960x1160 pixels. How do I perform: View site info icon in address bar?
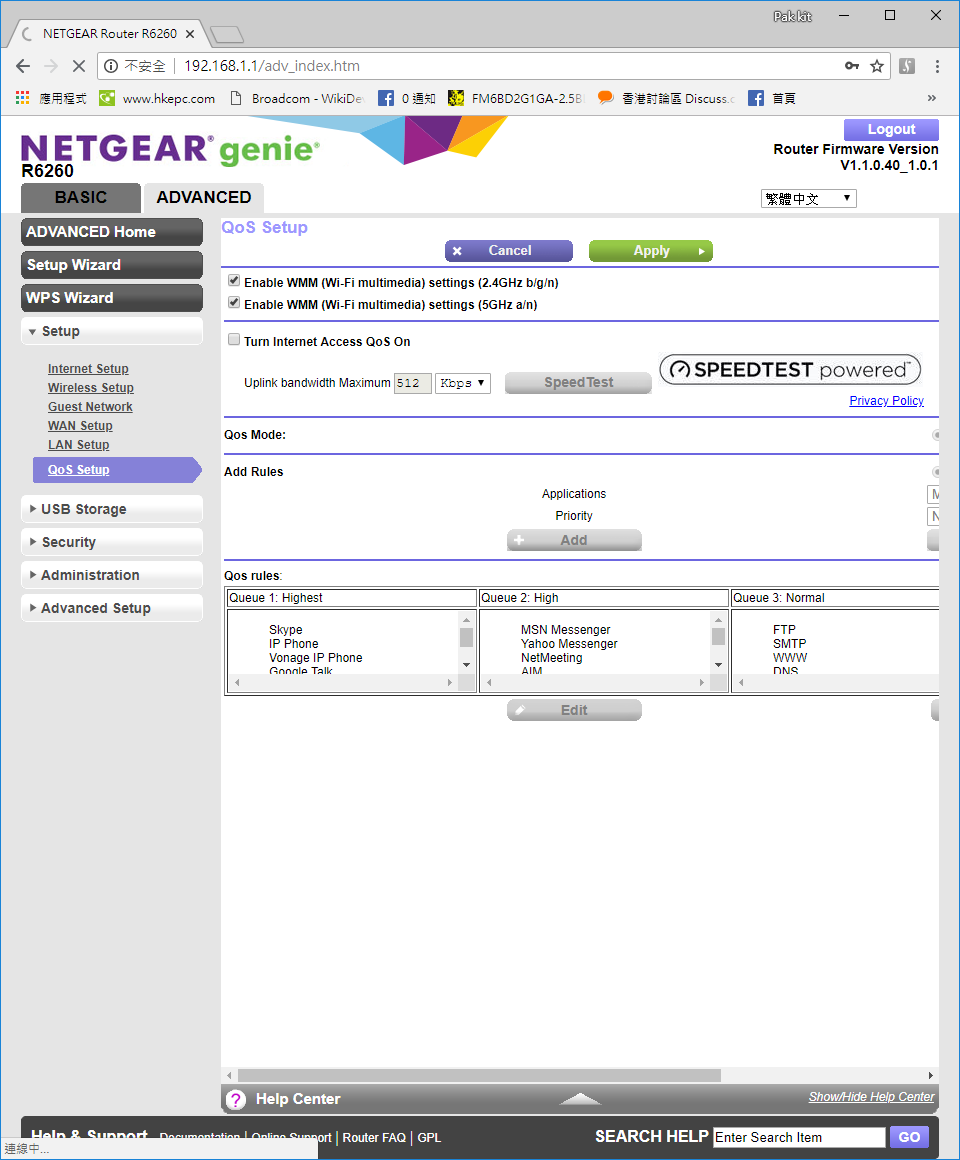(x=111, y=66)
